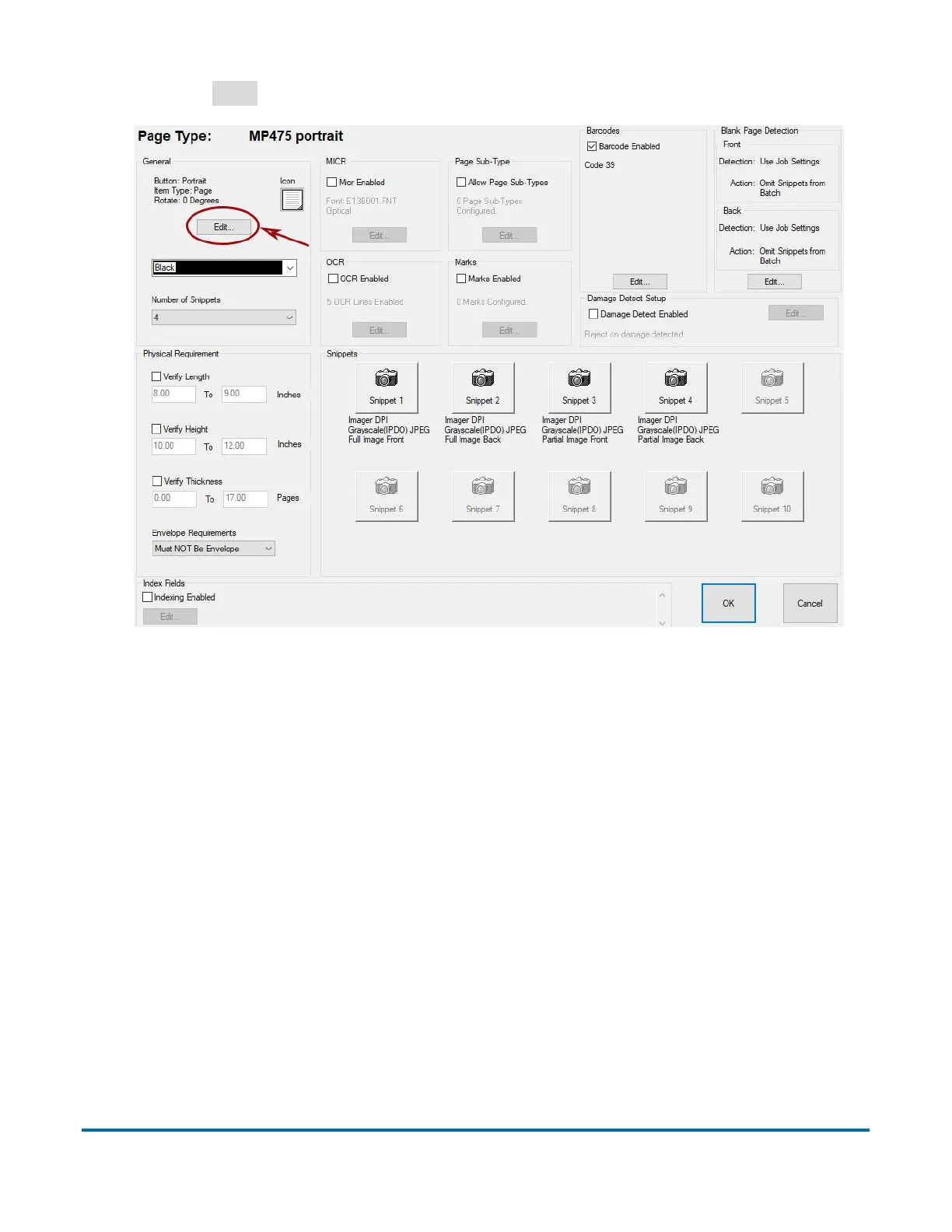The image size is (952, 1232).
Task: Open Snippet 4 camera button
Action: pyautogui.click(x=676, y=387)
